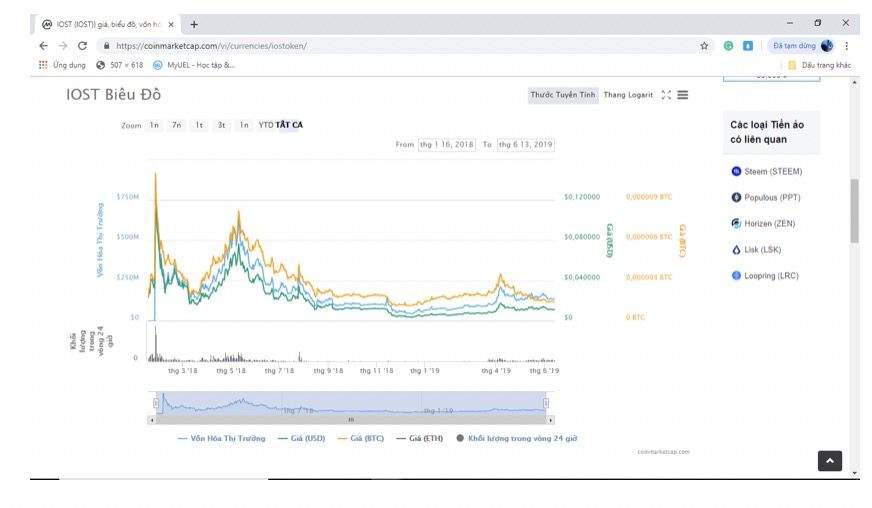Open the Đã tạm dừng profile button

801,46
